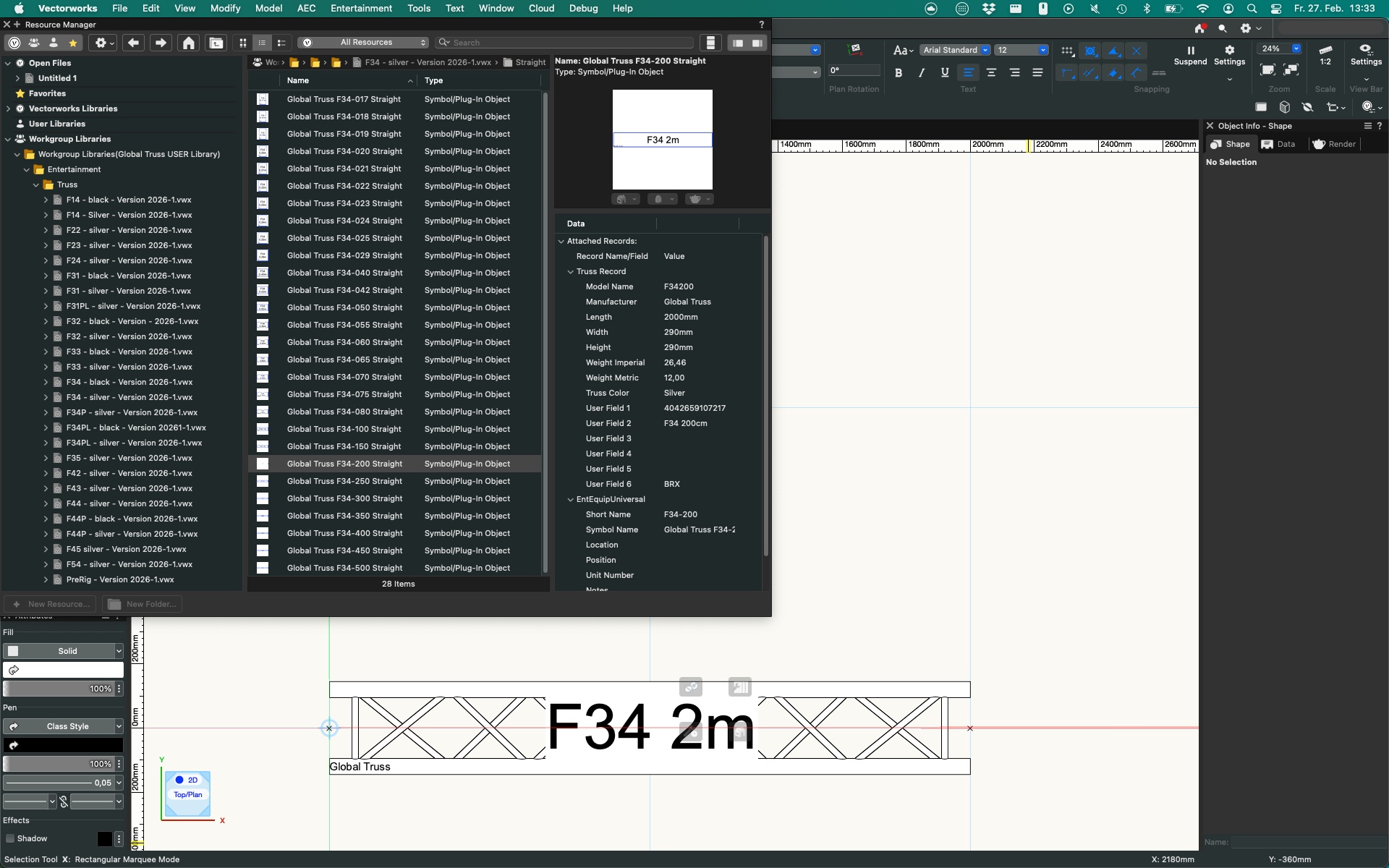Open the Class Style pen dropdown
Image resolution: width=1389 pixels, height=868 pixels.
click(x=63, y=726)
